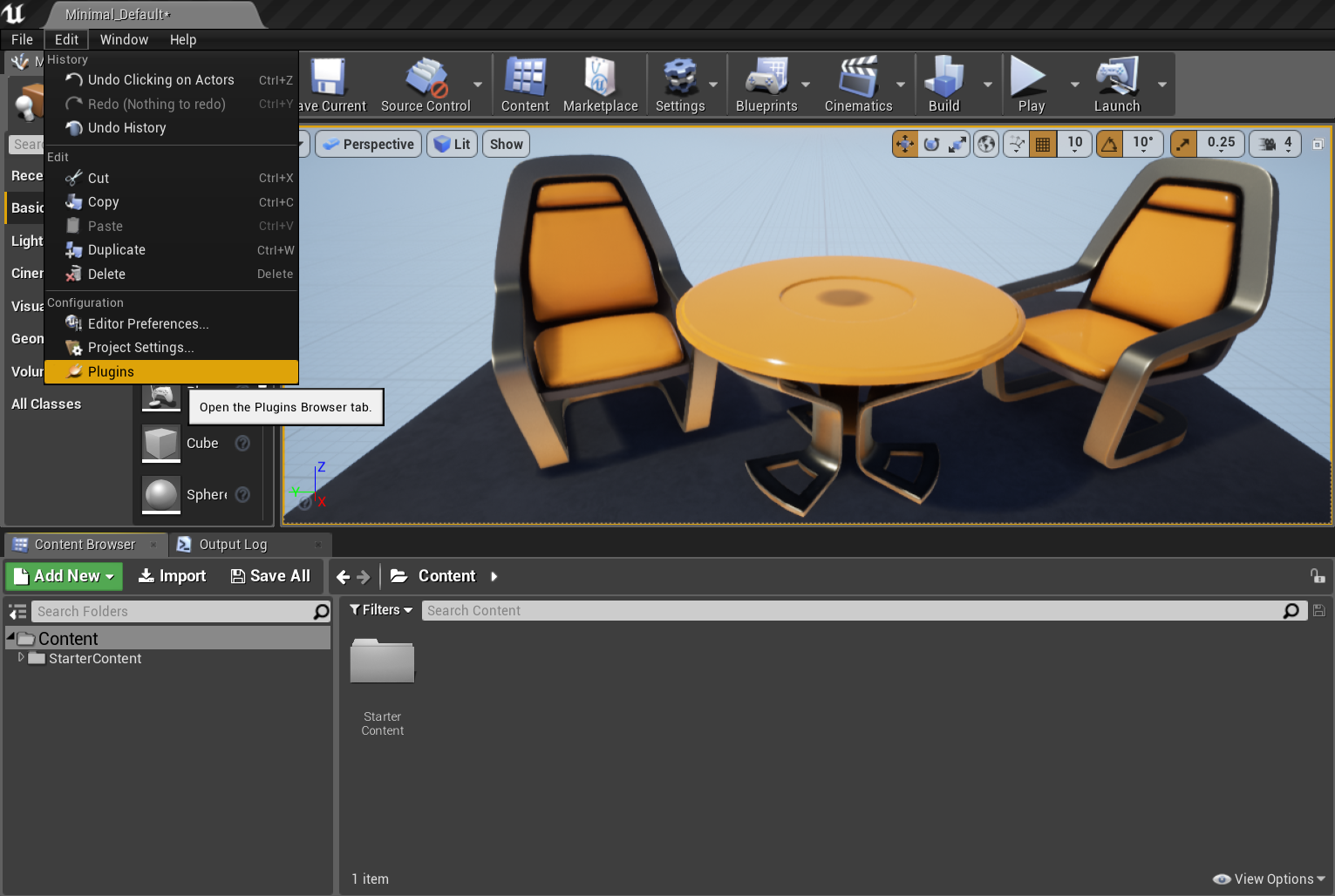This screenshot has width=1335, height=896.
Task: Choose Project Settings from Edit menu
Action: pyautogui.click(x=172, y=347)
